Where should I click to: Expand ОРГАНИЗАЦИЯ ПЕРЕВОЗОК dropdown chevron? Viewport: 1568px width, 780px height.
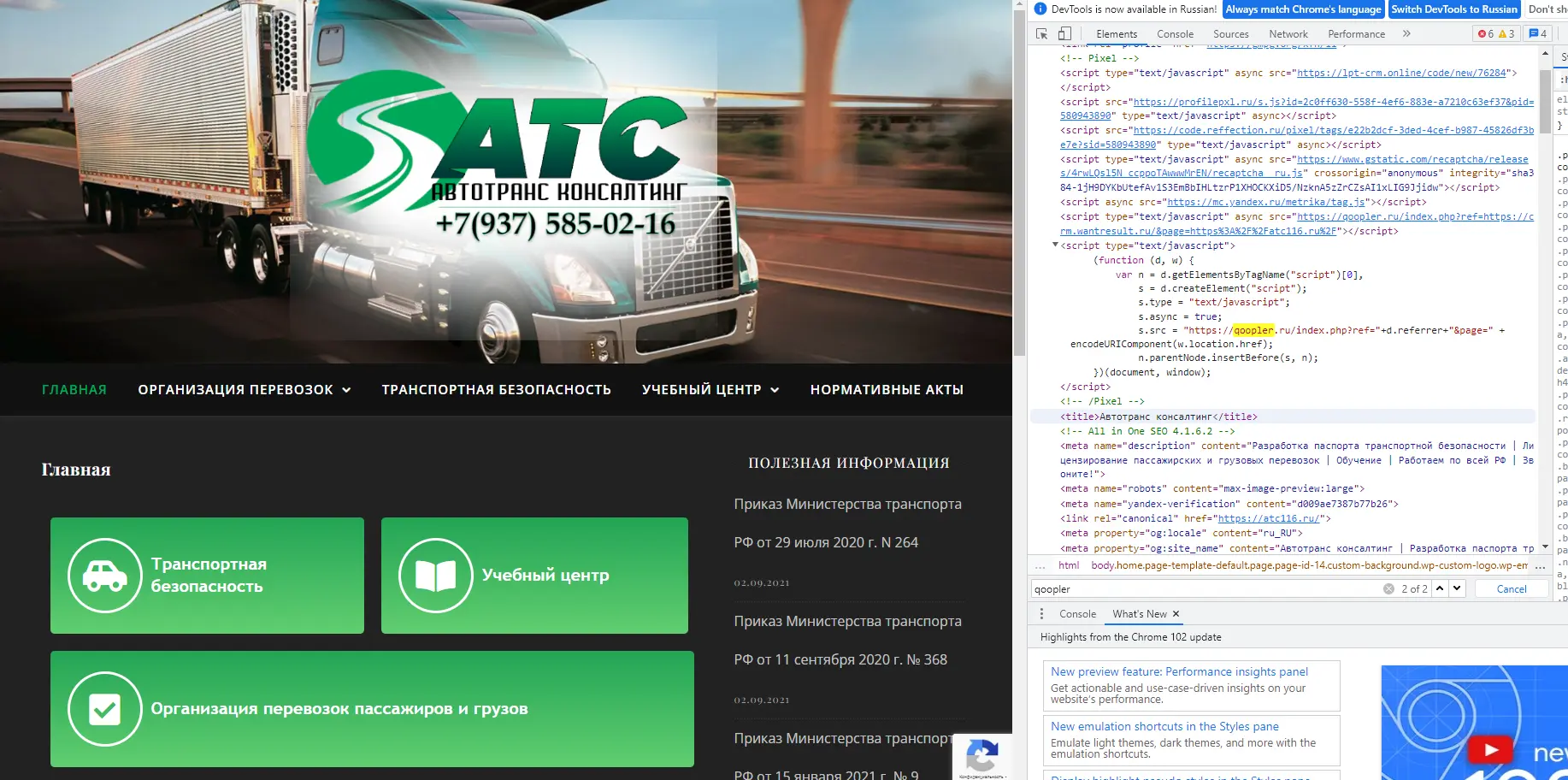coord(346,390)
